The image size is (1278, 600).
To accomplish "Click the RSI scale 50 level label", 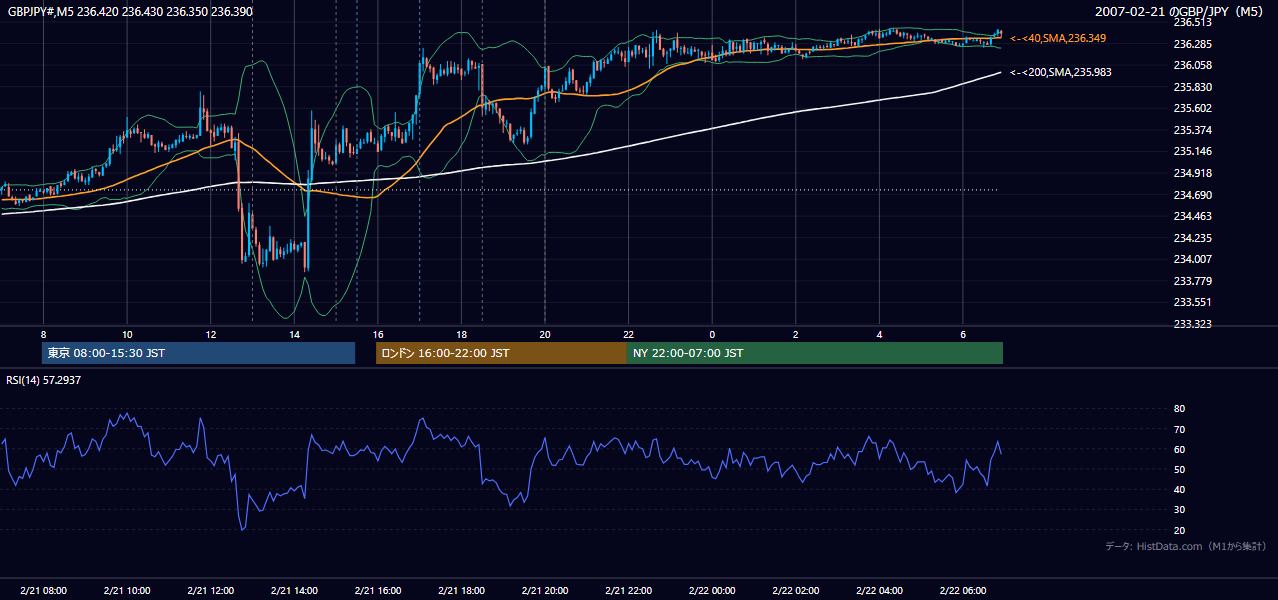I will 1179,469.
